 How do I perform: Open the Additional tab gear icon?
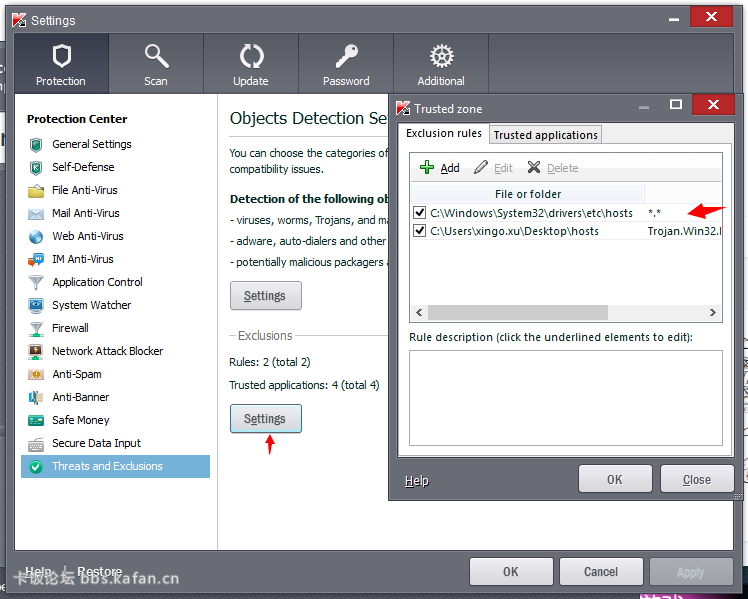442,56
